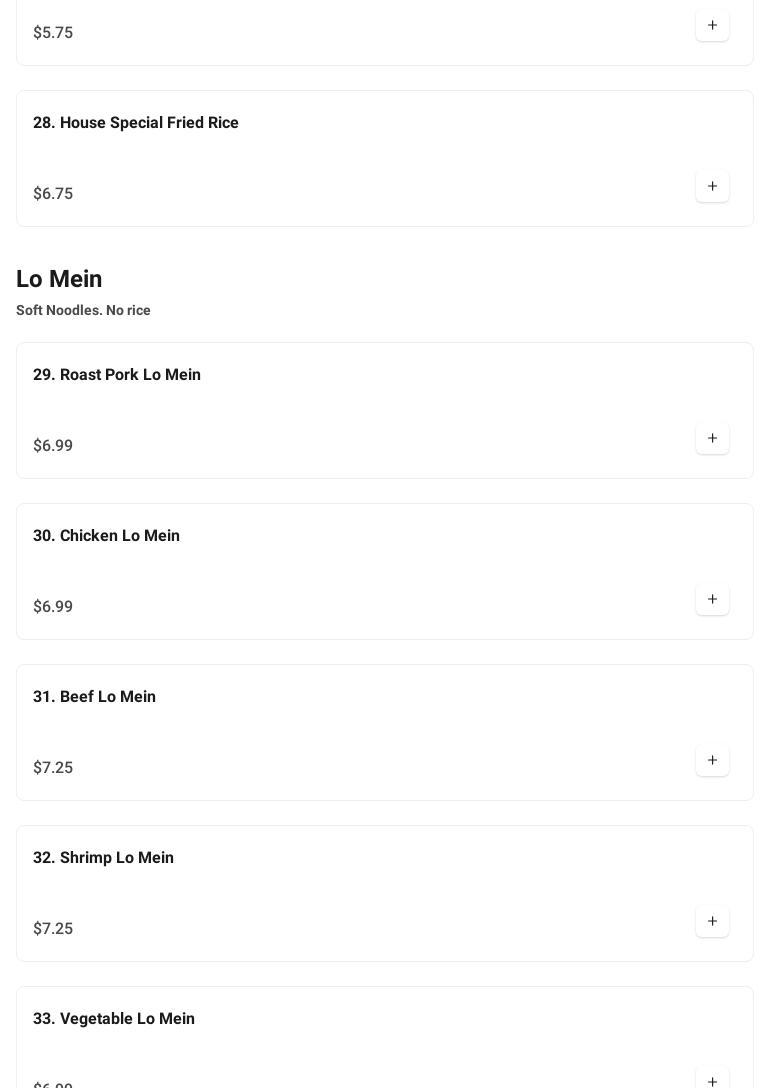The height and width of the screenshot is (1088, 770).
Task: Click the Lo Mein section heading
Action: point(59,279)
